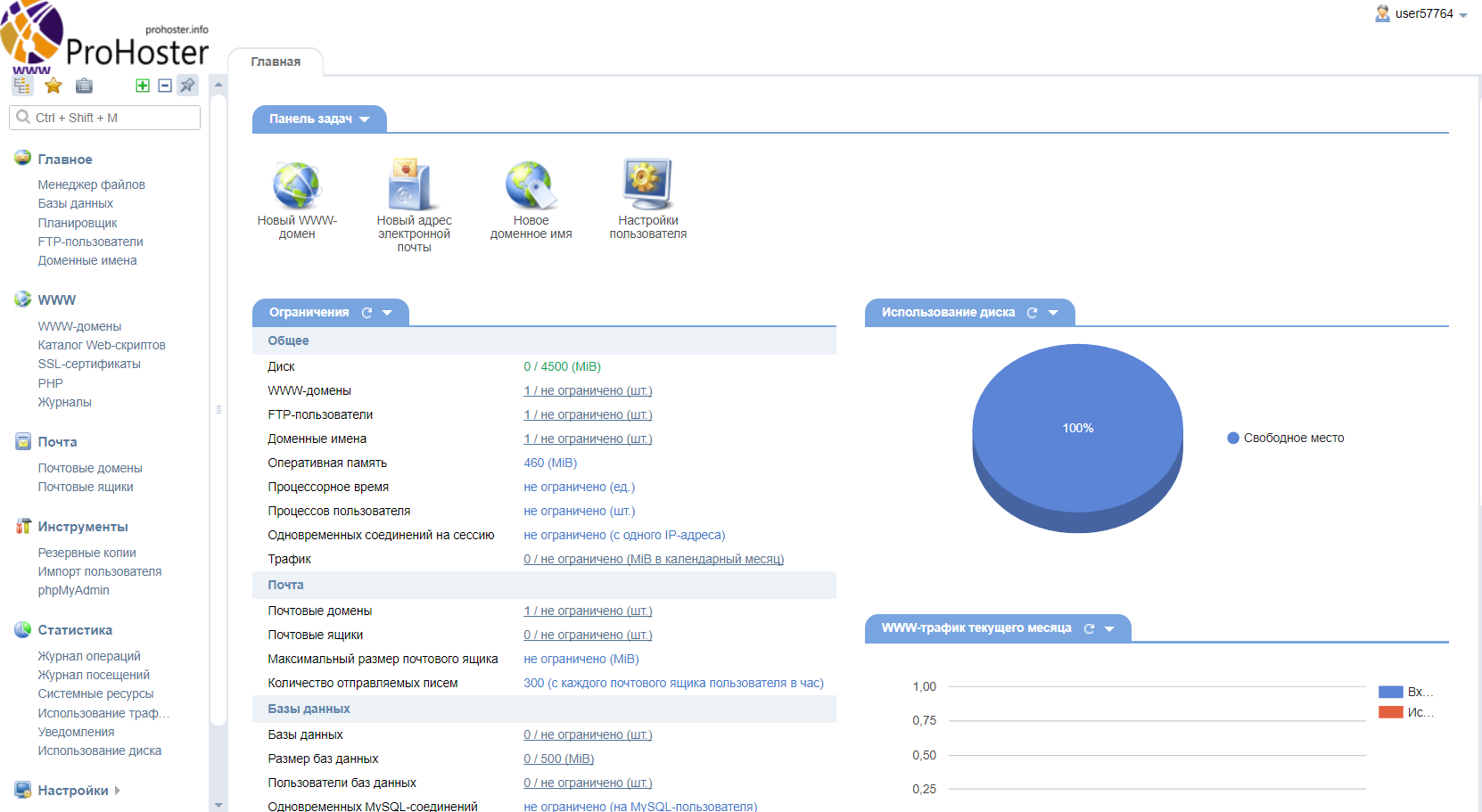This screenshot has height=812, width=1482.
Task: Refresh the Ограничения panel
Action: 366,313
